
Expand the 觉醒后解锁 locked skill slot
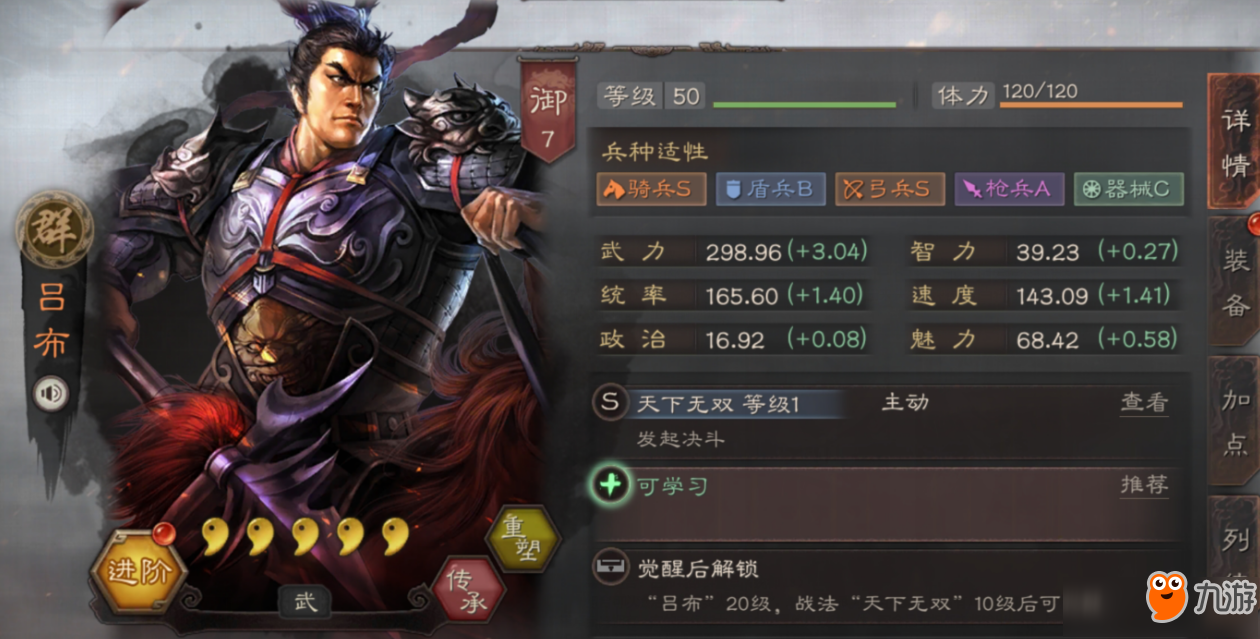point(888,585)
